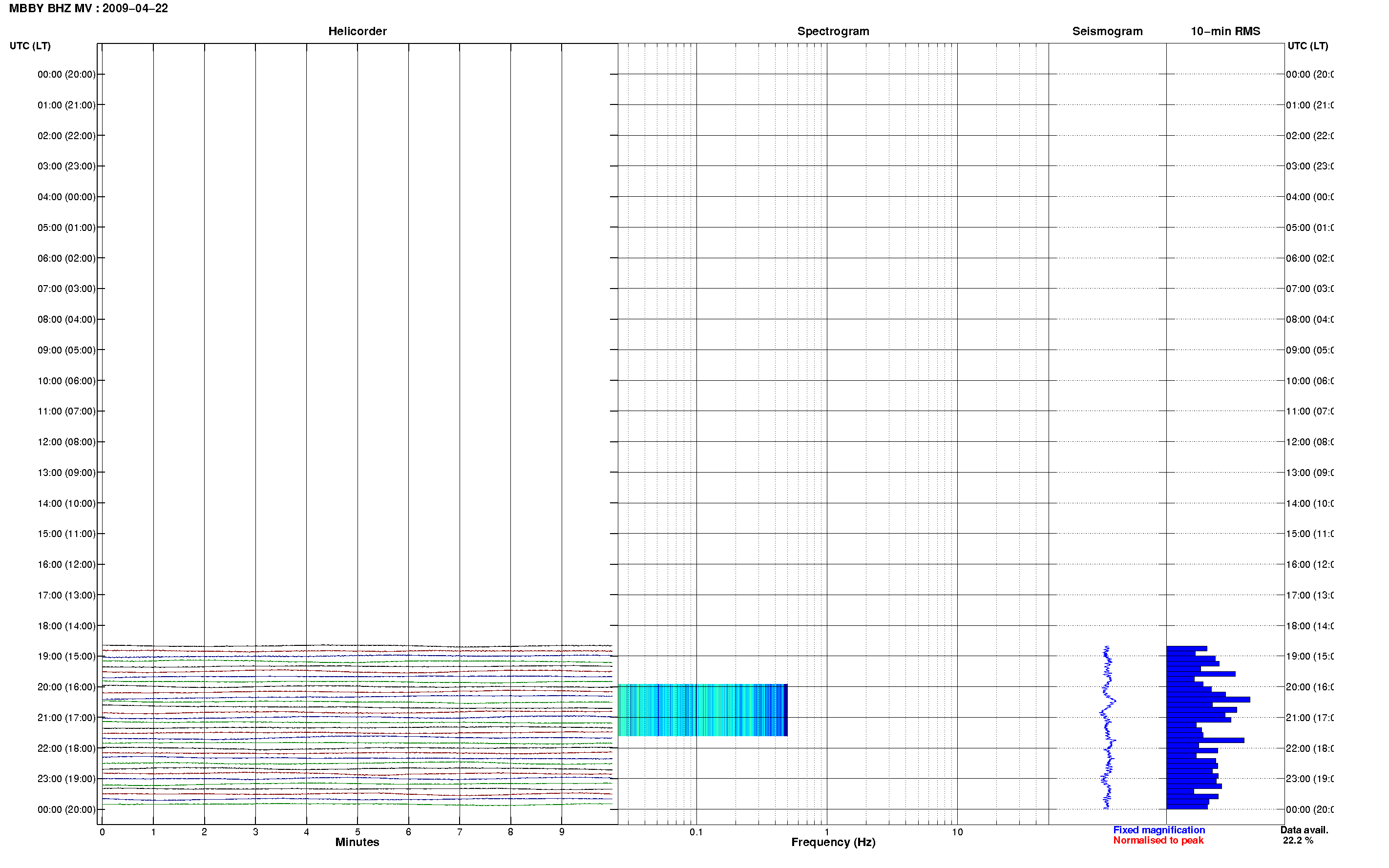Screen dimensions: 1389x868
Task: Click the left '01:00 (21:00)' time label
Action: click(x=66, y=105)
